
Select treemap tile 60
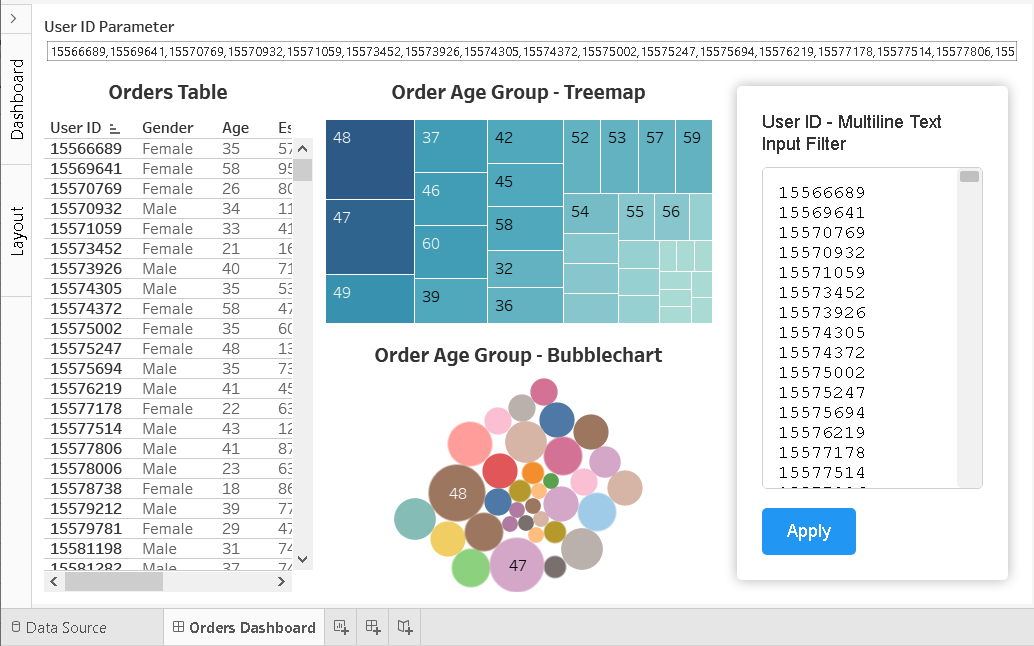tap(451, 252)
